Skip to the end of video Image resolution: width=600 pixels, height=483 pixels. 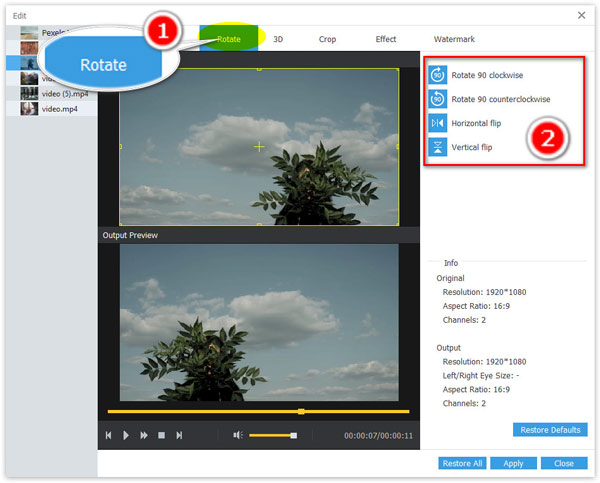coord(179,435)
